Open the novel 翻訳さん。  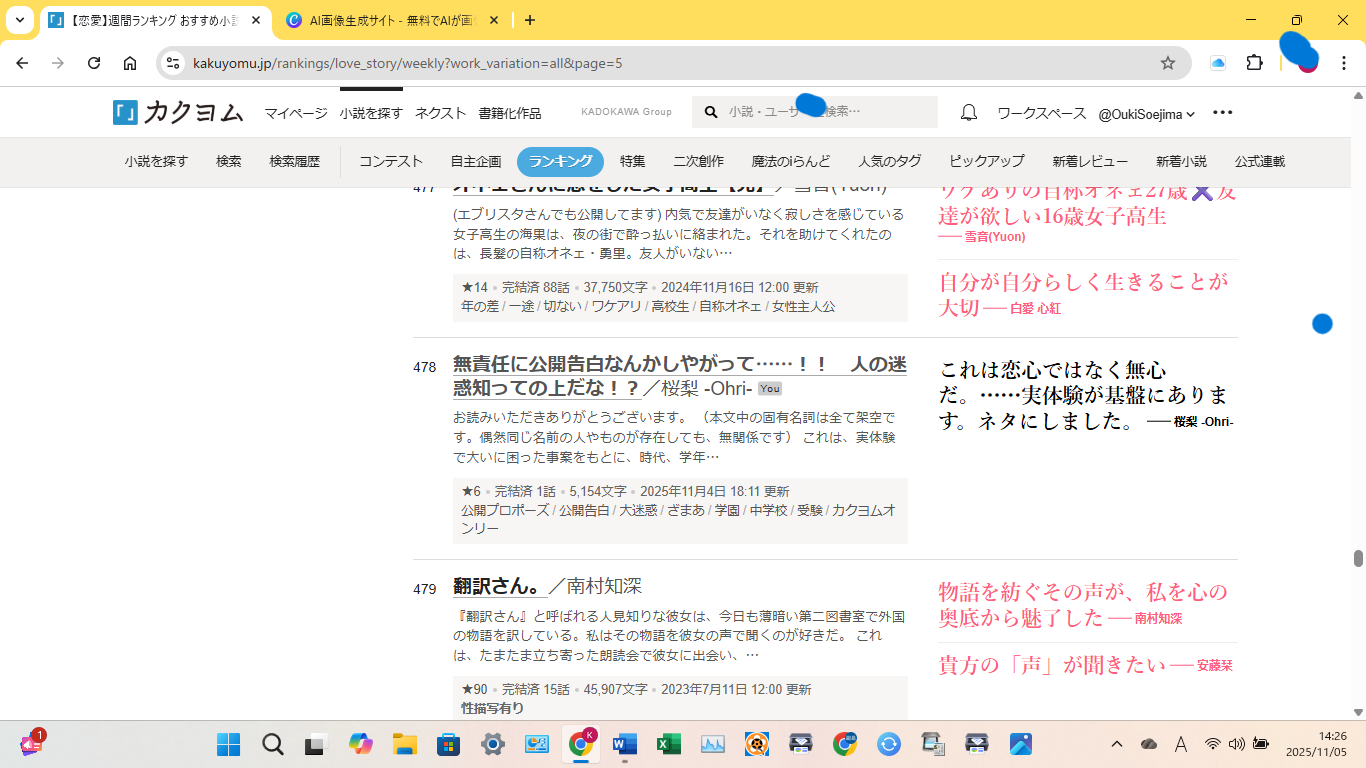click(497, 586)
